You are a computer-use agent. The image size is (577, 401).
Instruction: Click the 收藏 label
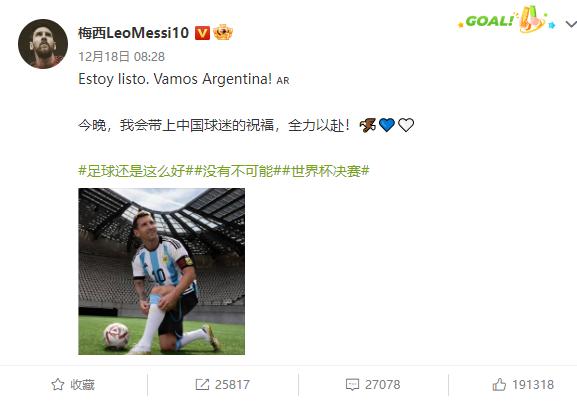click(x=82, y=385)
